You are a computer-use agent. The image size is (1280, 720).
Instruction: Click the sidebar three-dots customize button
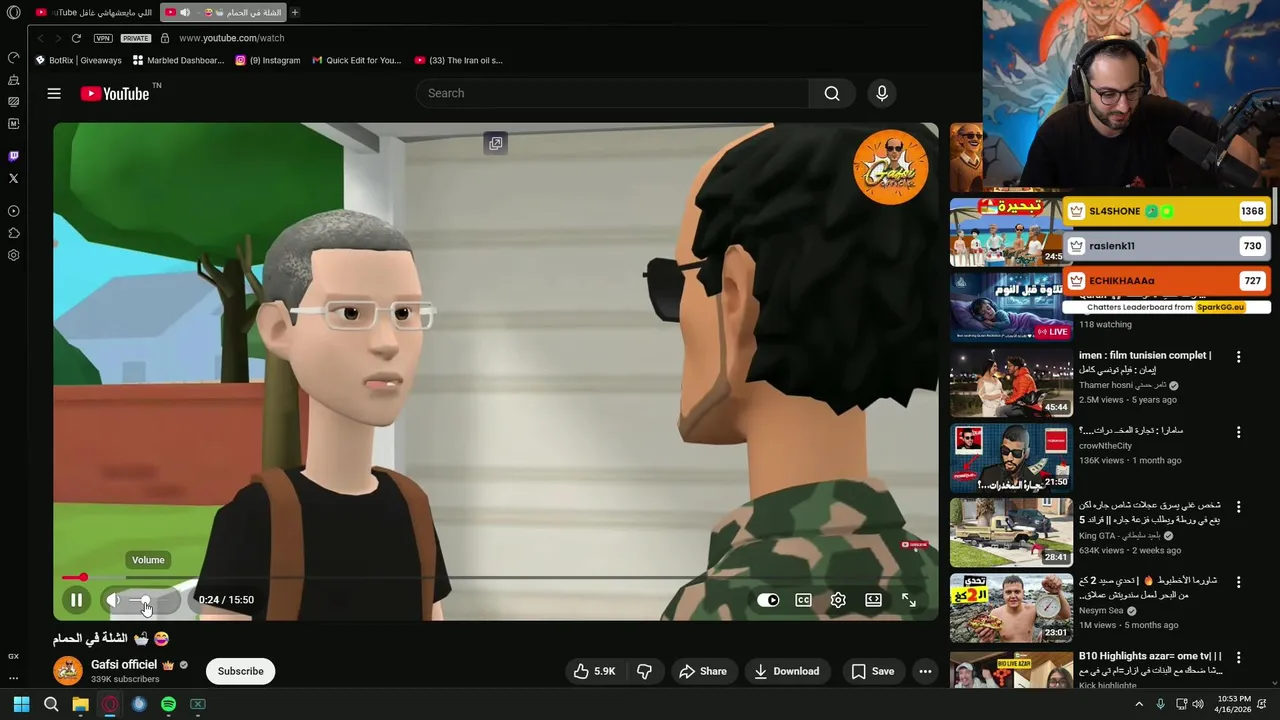(x=13, y=678)
